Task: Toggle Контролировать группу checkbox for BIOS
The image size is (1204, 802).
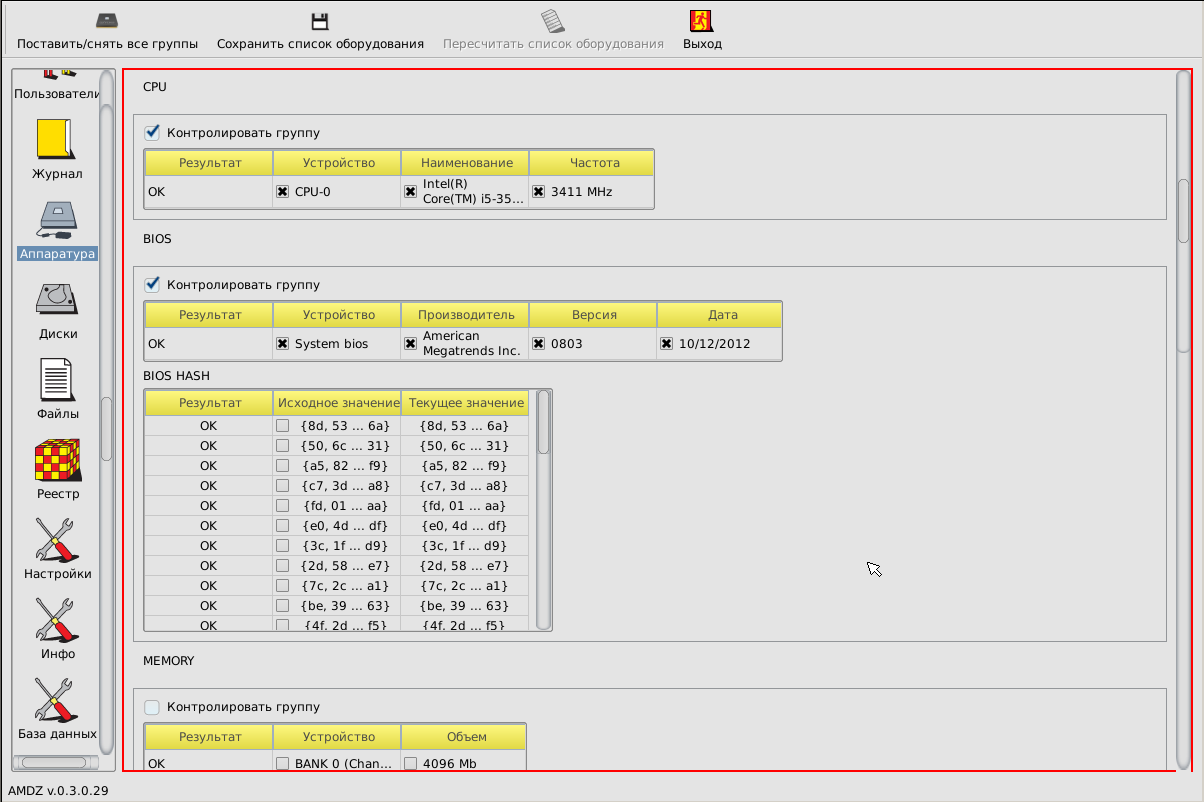Action: tap(152, 284)
